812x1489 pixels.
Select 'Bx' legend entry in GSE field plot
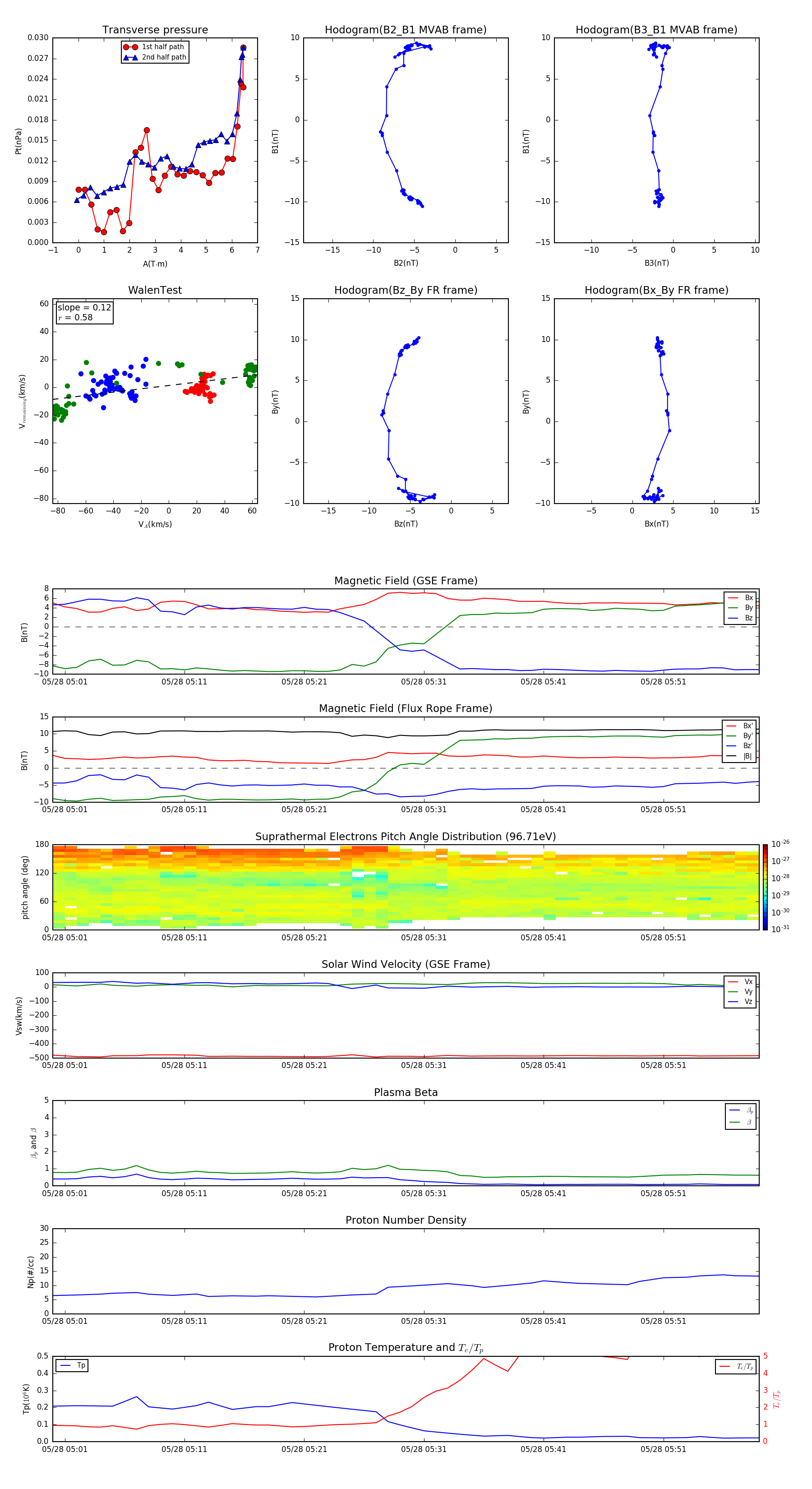click(740, 598)
